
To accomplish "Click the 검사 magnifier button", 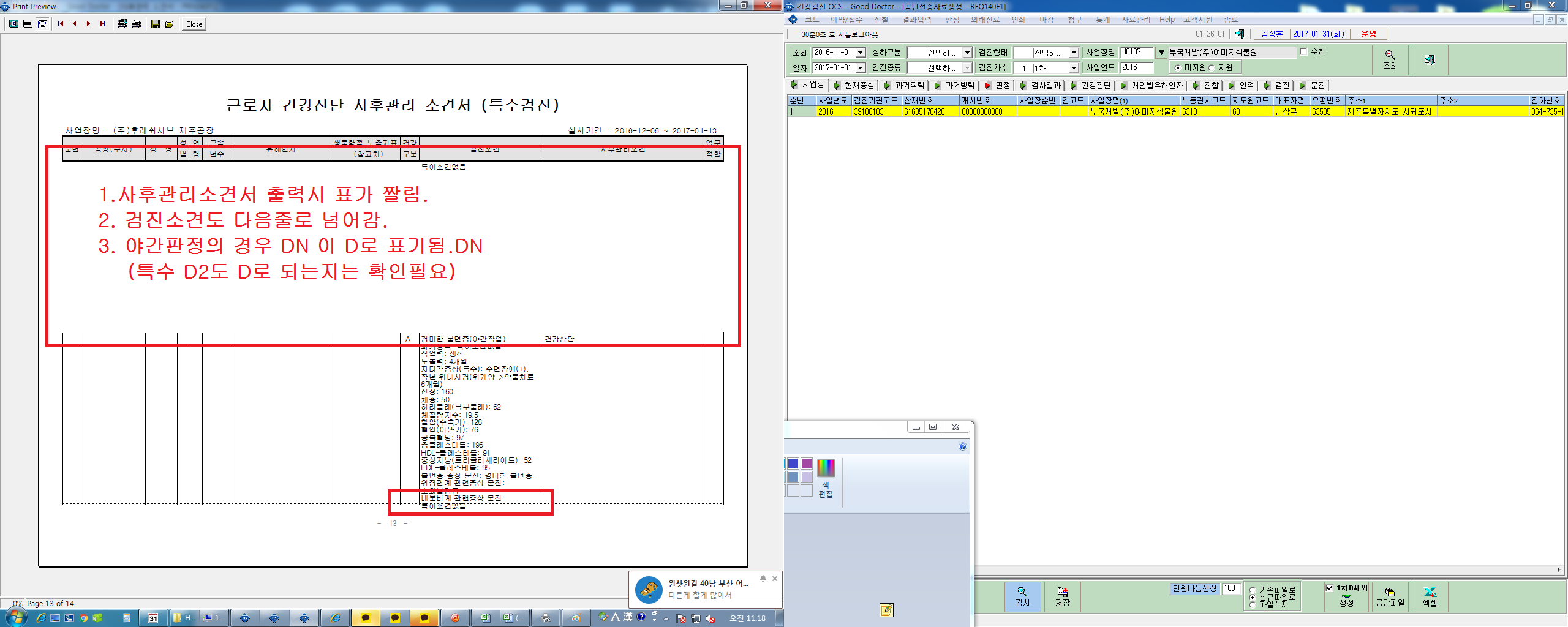I will pos(1022,596).
